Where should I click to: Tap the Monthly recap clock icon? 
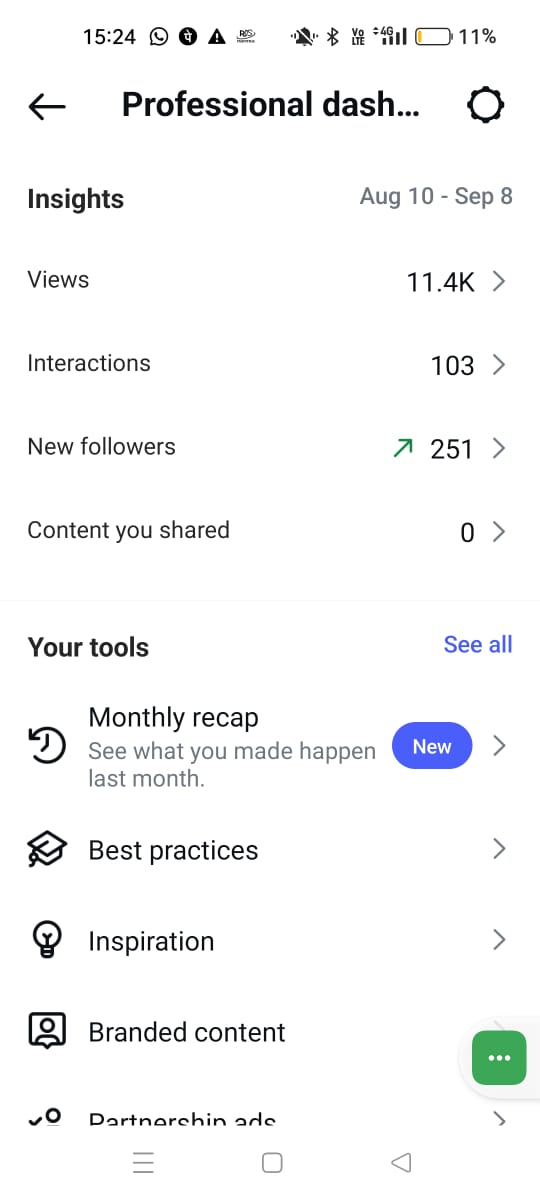[47, 744]
